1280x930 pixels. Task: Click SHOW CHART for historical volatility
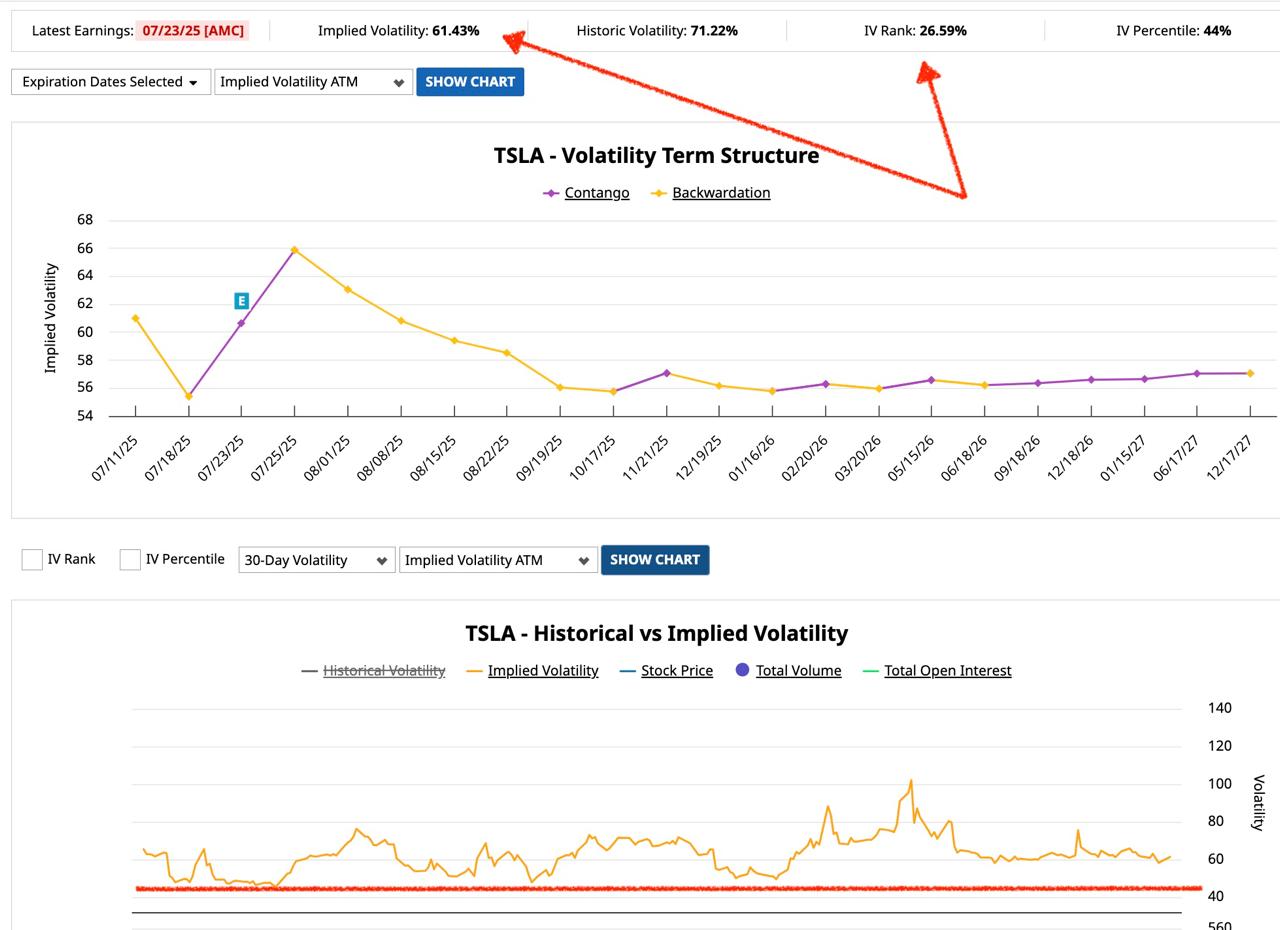[654, 560]
